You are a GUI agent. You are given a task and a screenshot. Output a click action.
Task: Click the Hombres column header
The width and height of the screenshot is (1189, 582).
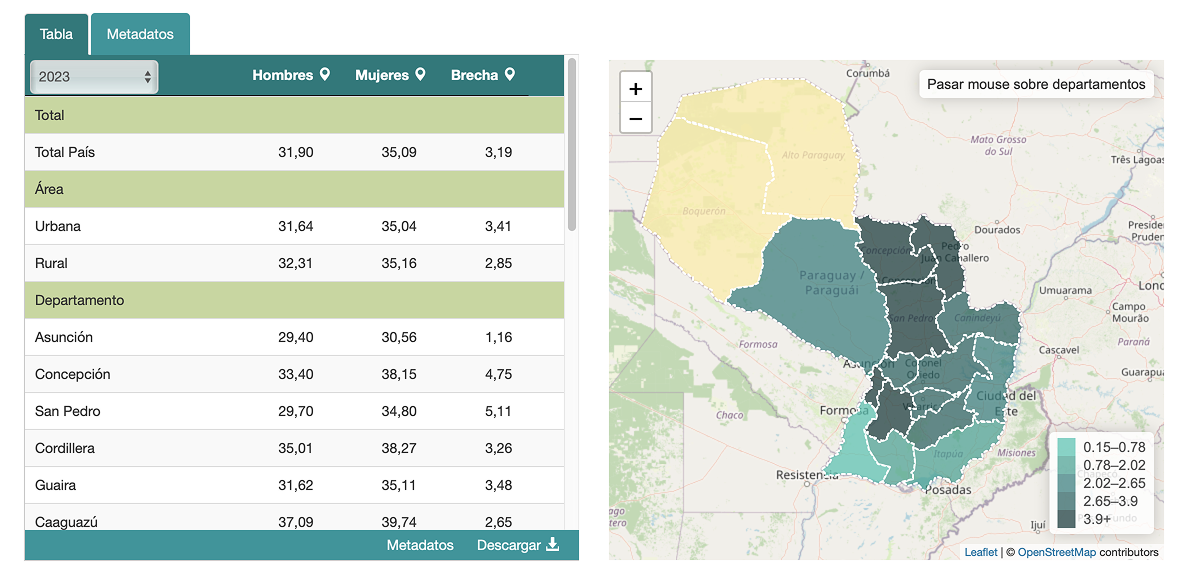282,75
